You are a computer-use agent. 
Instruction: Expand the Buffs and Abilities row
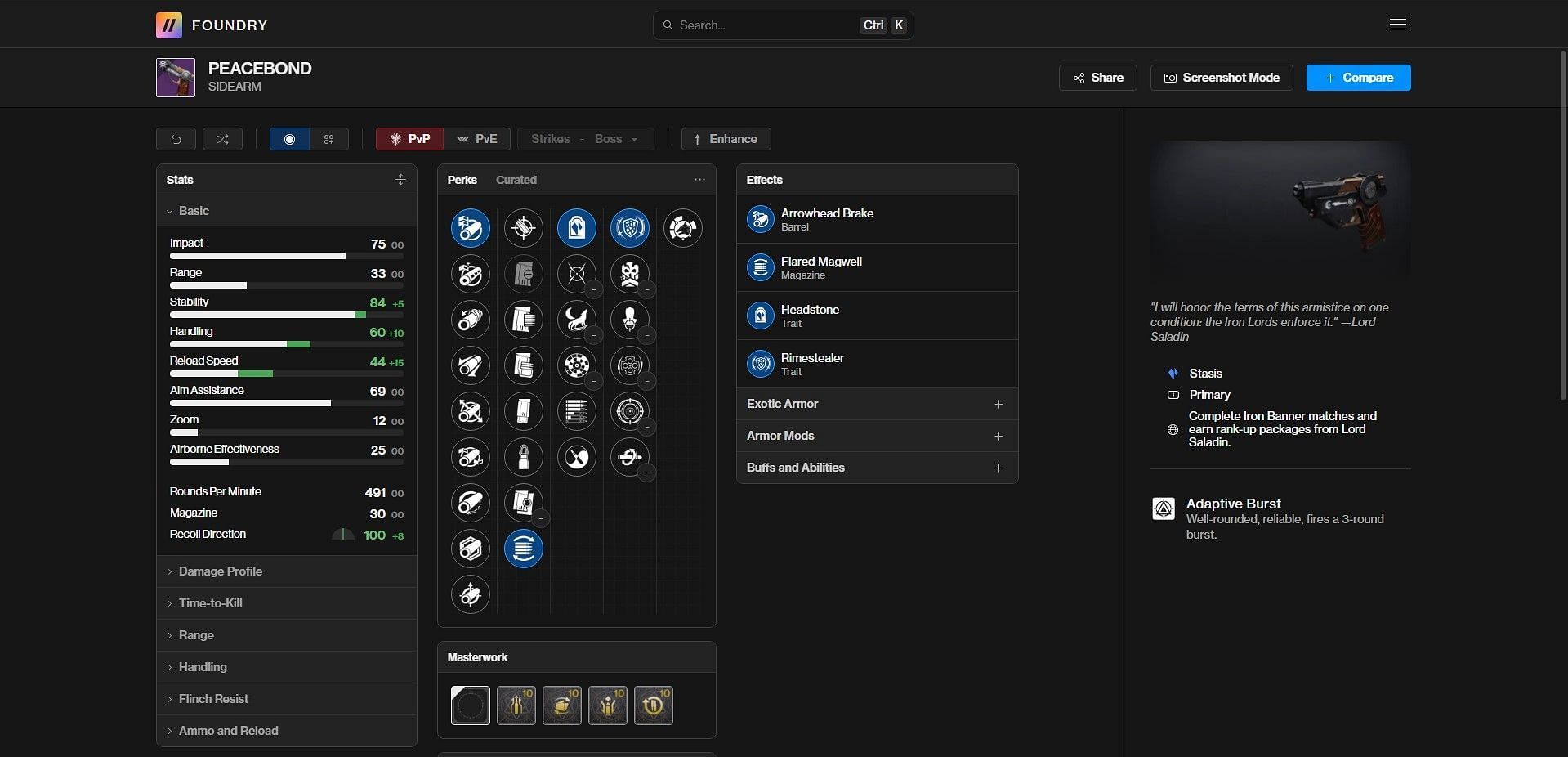[x=877, y=468]
